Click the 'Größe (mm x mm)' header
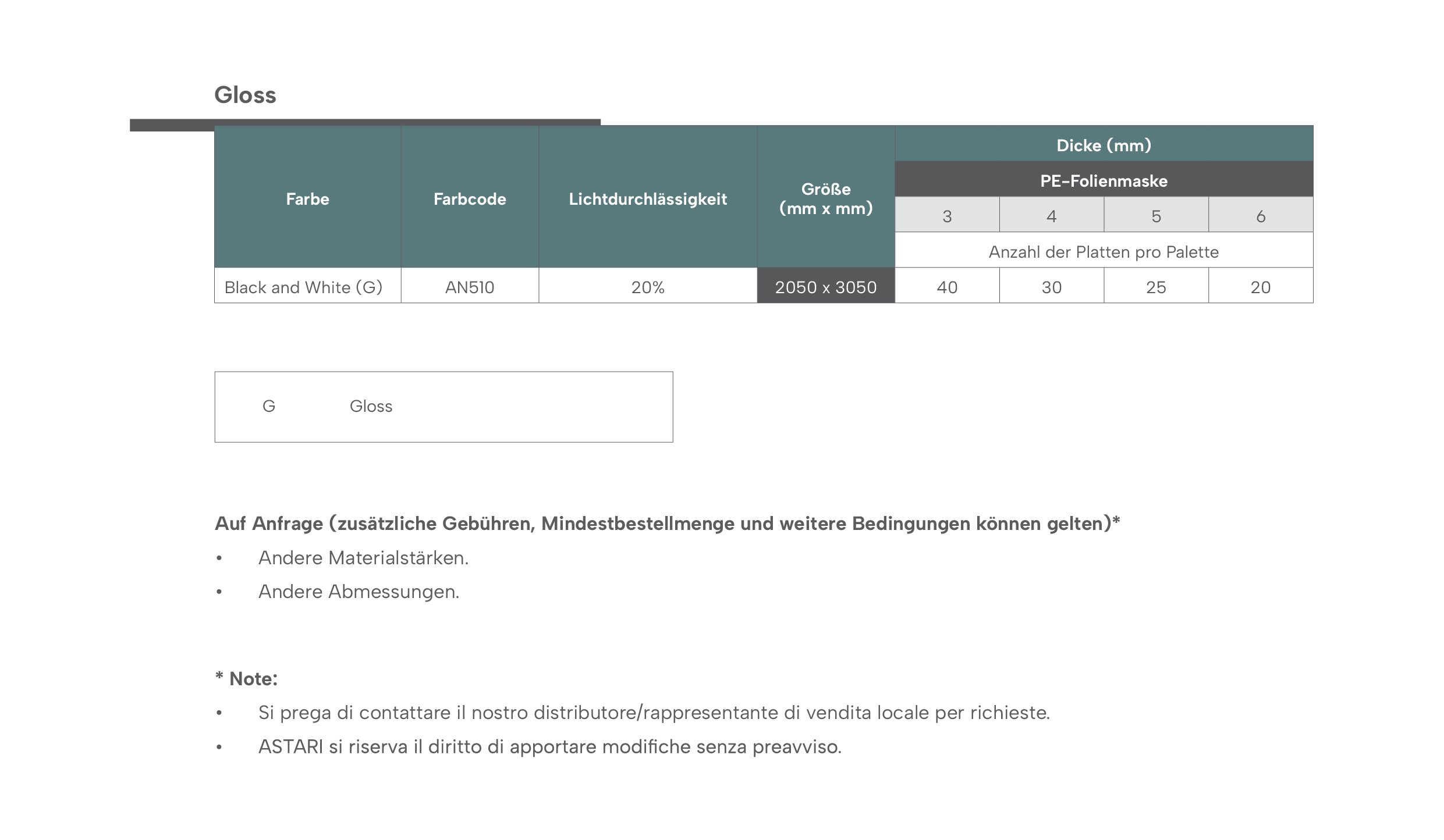This screenshot has height=840, width=1444. [x=826, y=197]
